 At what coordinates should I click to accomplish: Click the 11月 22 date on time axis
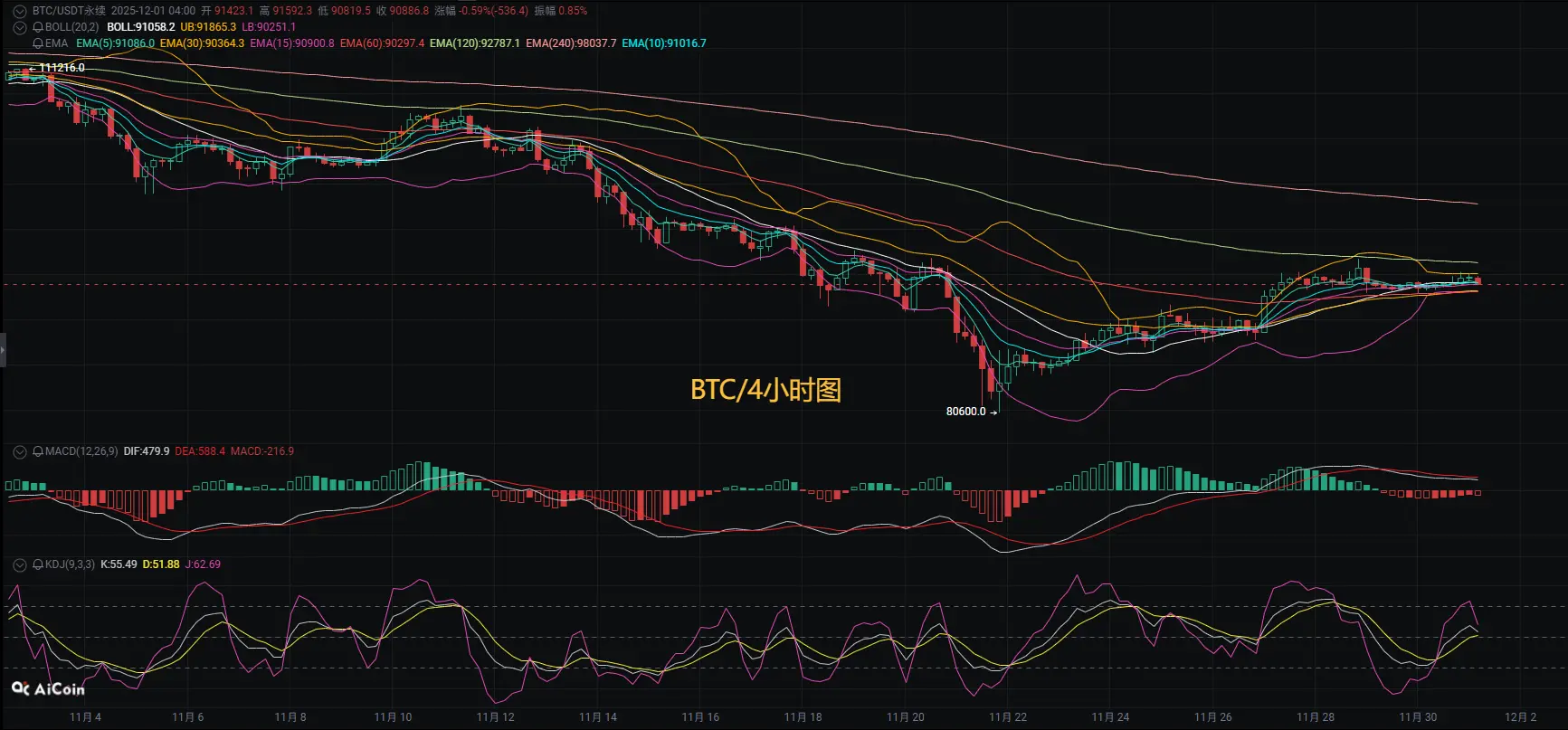pyautogui.click(x=1008, y=717)
